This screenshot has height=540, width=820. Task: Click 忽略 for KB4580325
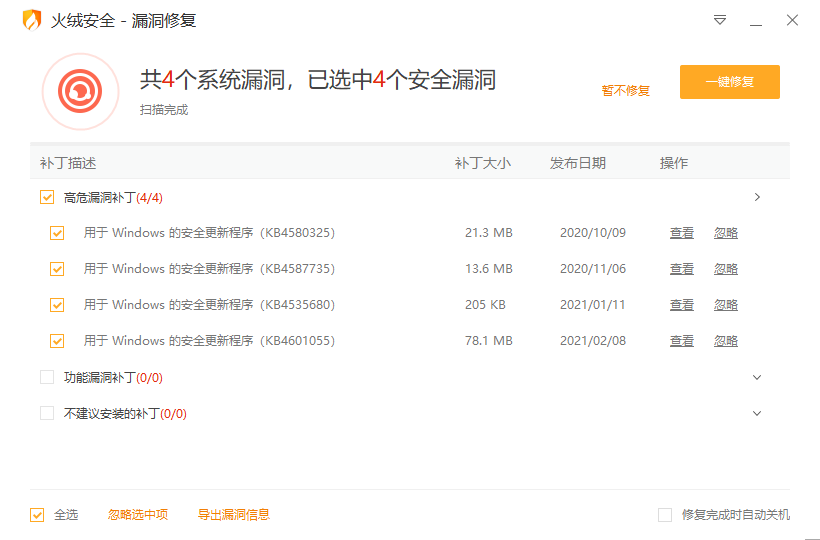pyautogui.click(x=726, y=233)
